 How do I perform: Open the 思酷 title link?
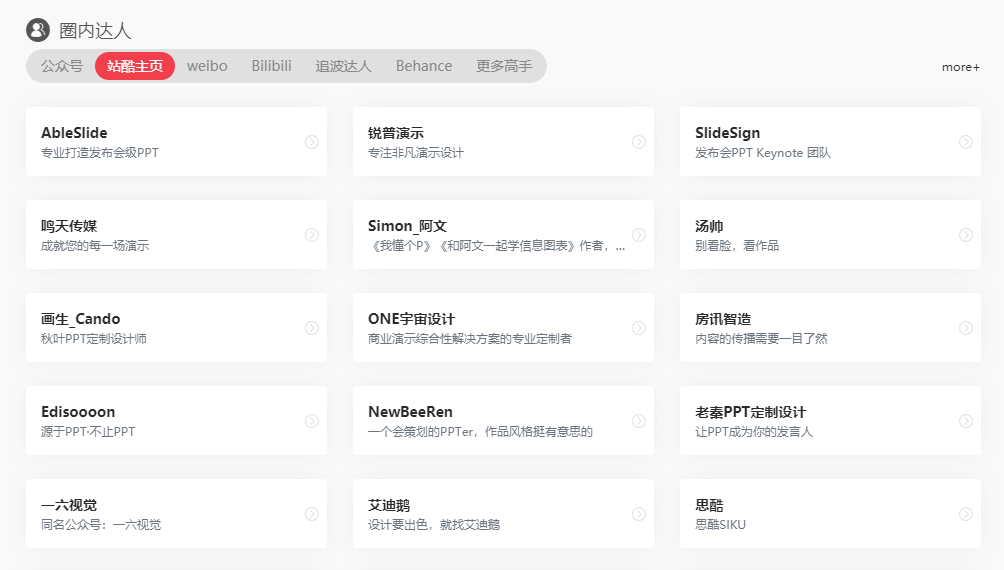[709, 505]
